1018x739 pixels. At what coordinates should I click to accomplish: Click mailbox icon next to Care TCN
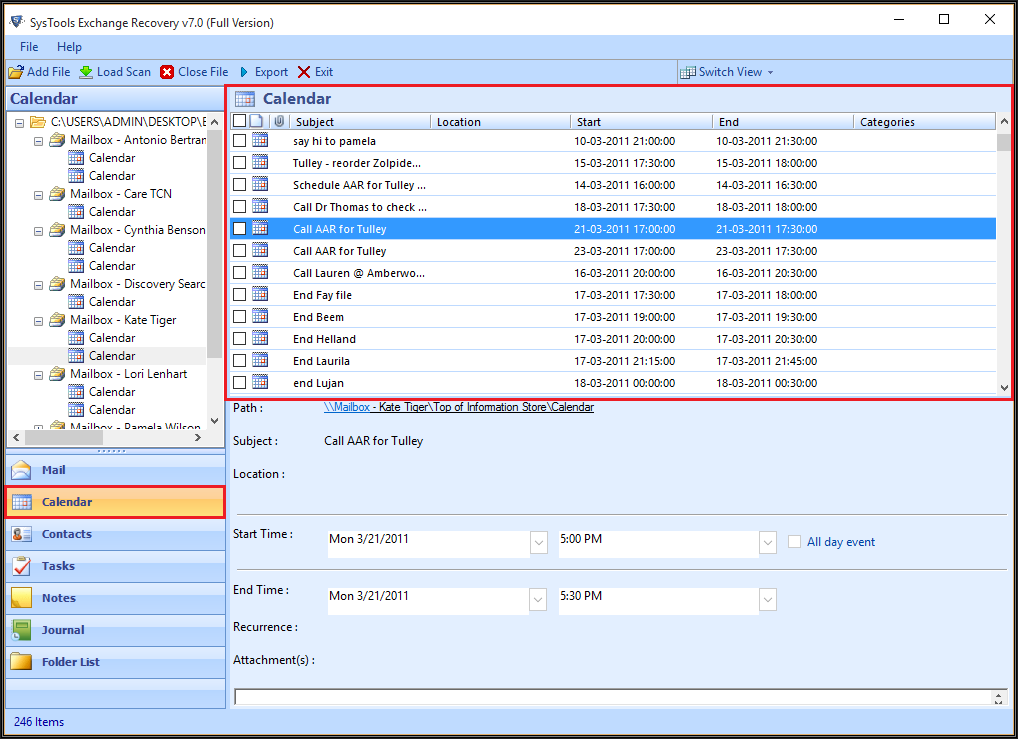(57, 194)
